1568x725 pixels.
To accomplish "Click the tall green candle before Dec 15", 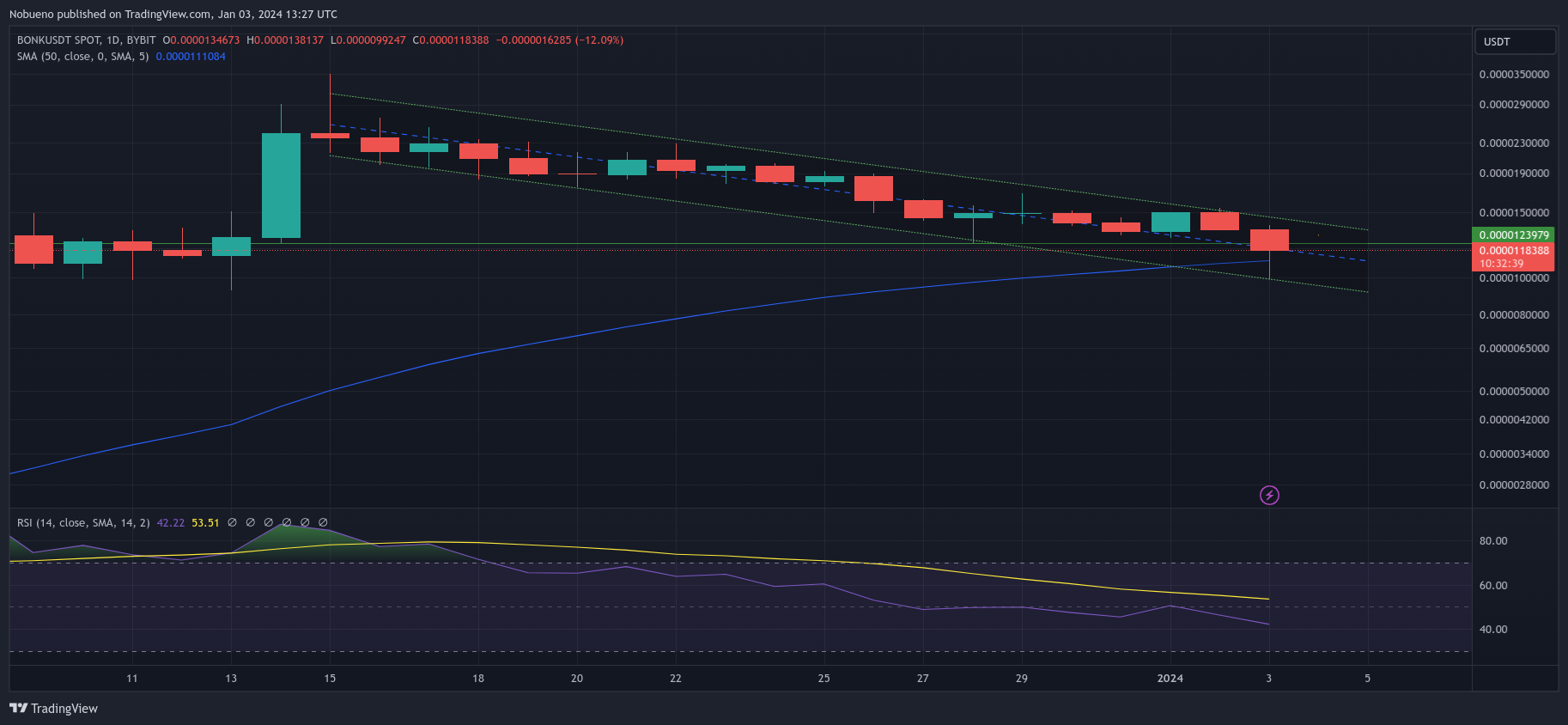I will (x=281, y=186).
